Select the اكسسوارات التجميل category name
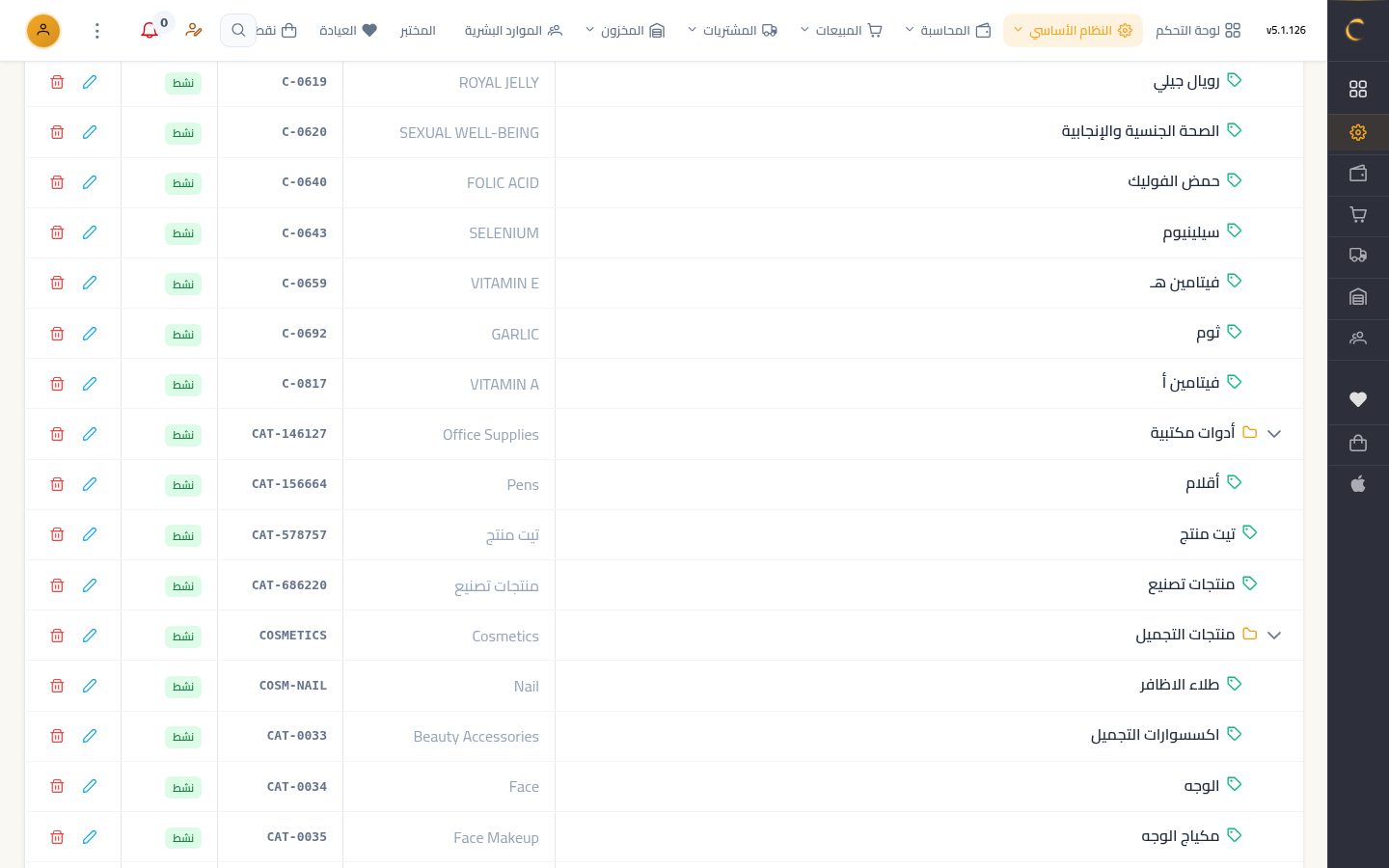The height and width of the screenshot is (868, 1389). pos(1155,735)
